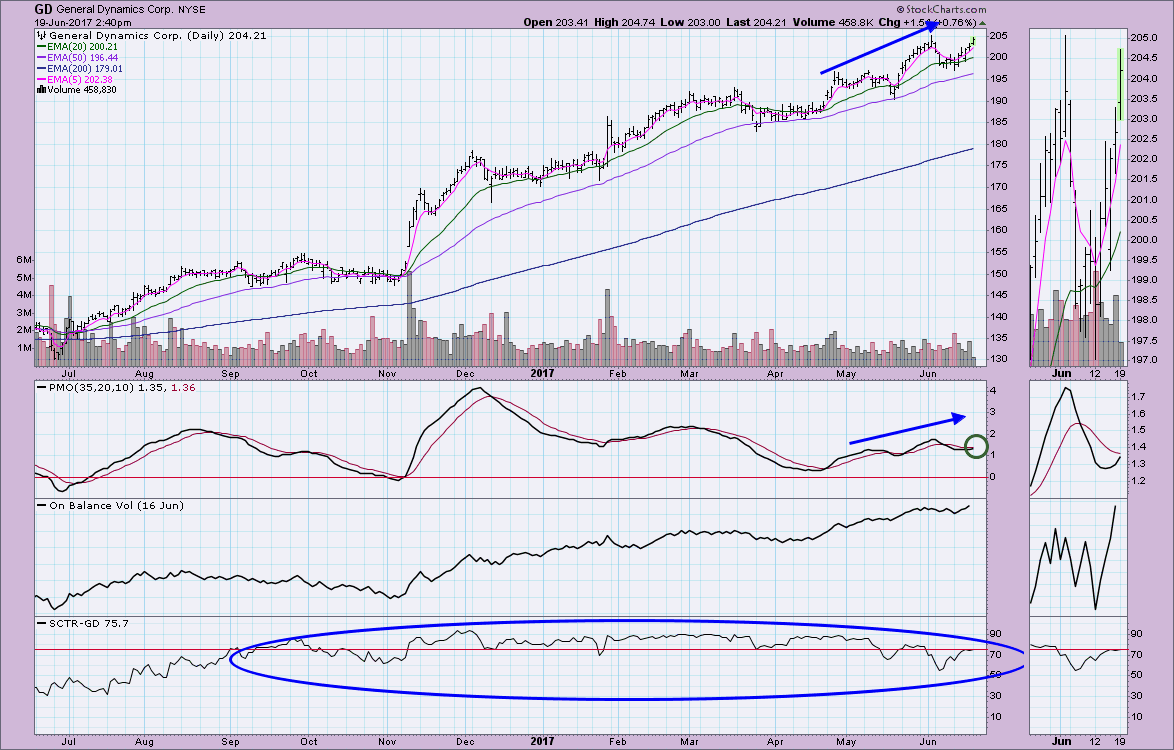Click the bar-chart icon before "General Dynamics Corp. (Daily)"

point(41,35)
